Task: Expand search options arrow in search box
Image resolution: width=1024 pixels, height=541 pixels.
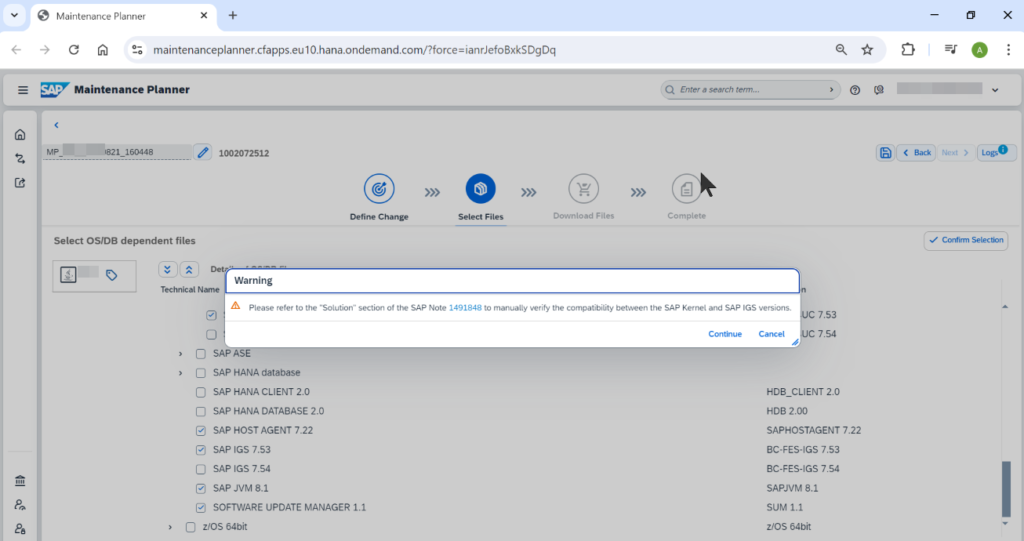Action: [831, 90]
